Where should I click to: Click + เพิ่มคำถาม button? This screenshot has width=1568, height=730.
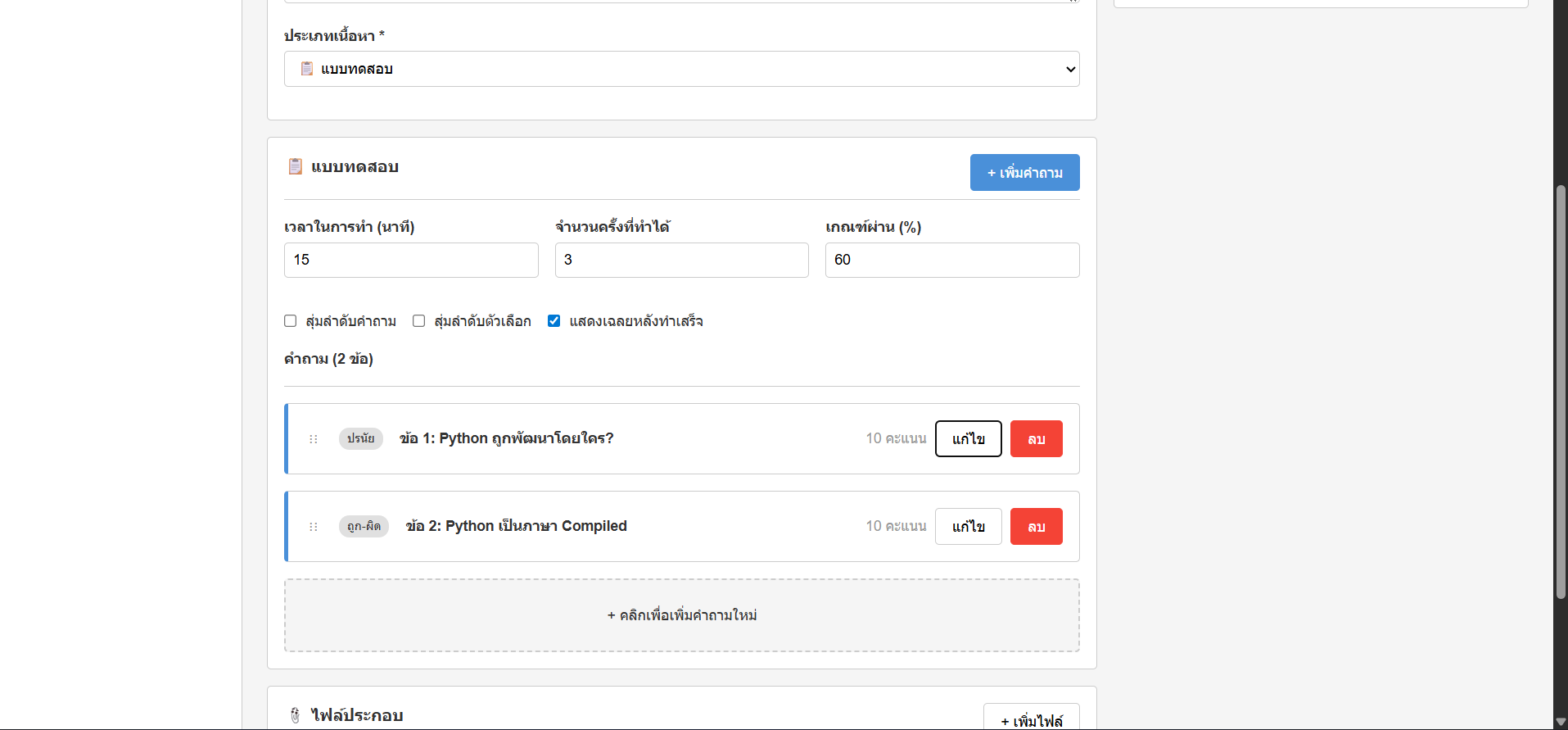point(1024,173)
